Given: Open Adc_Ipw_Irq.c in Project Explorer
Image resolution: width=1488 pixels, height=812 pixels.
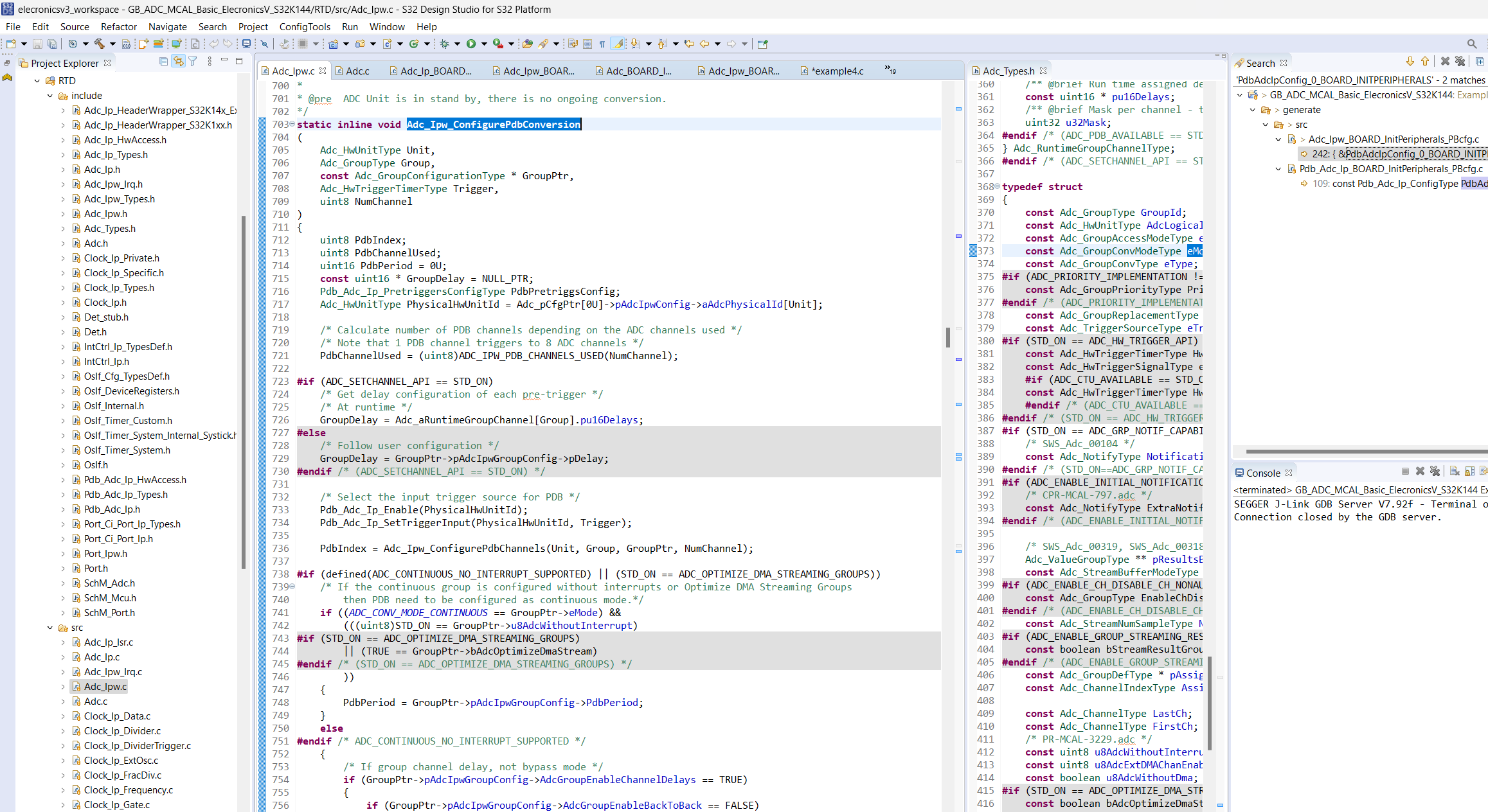Looking at the screenshot, I should [x=112, y=671].
